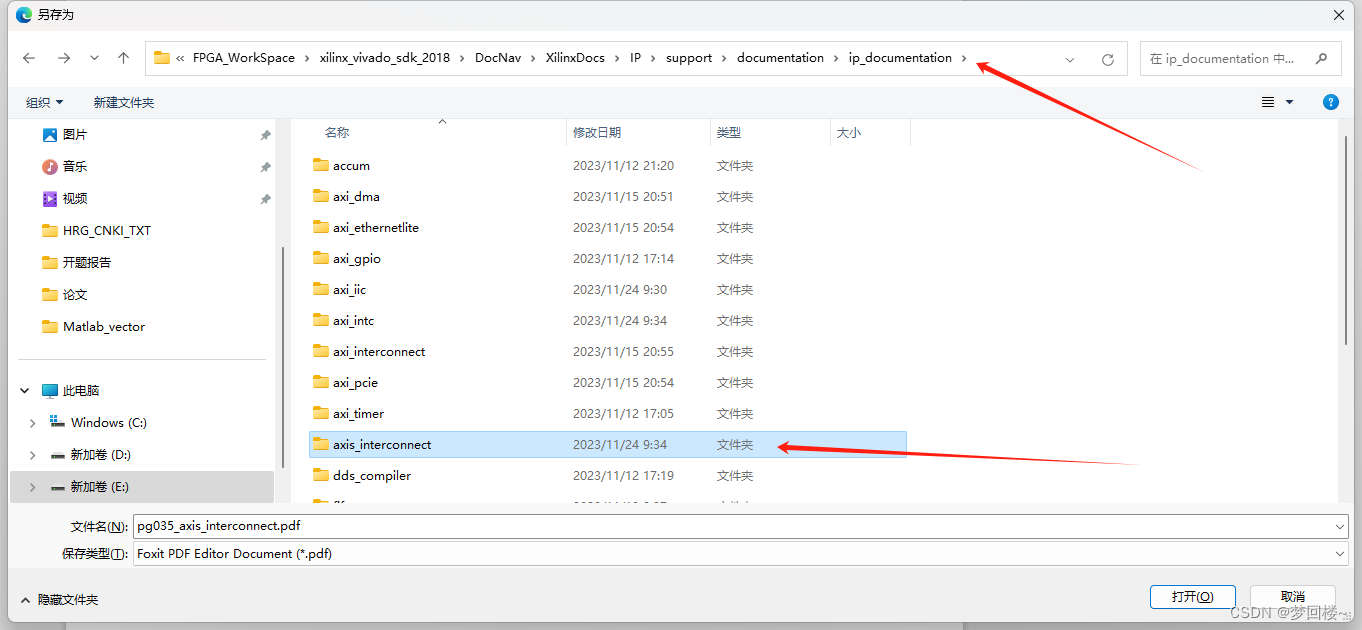The width and height of the screenshot is (1362, 630).
Task: Click the 打开(O) button
Action: coord(1192,596)
